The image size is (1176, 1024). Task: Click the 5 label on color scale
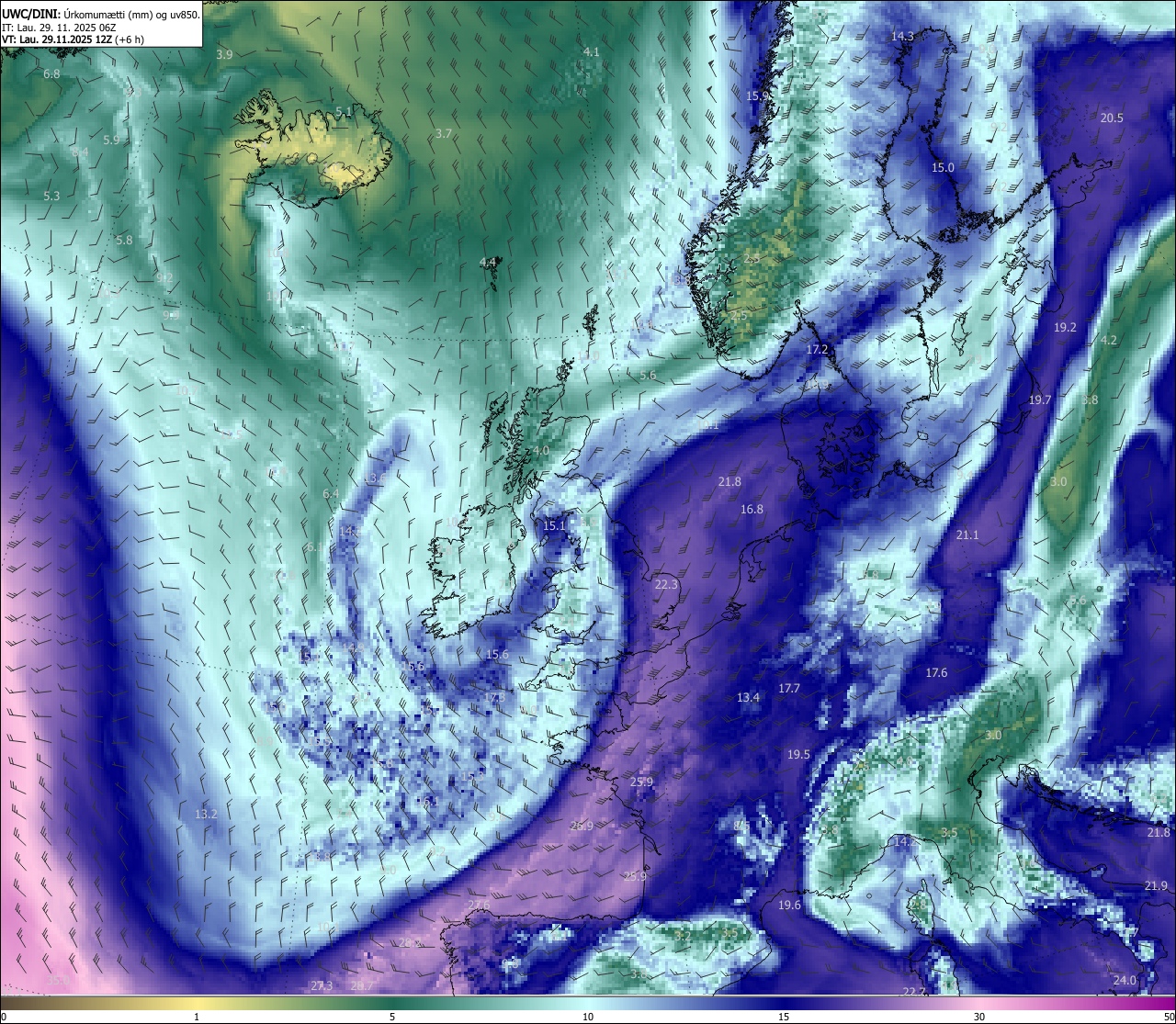tap(392, 1017)
